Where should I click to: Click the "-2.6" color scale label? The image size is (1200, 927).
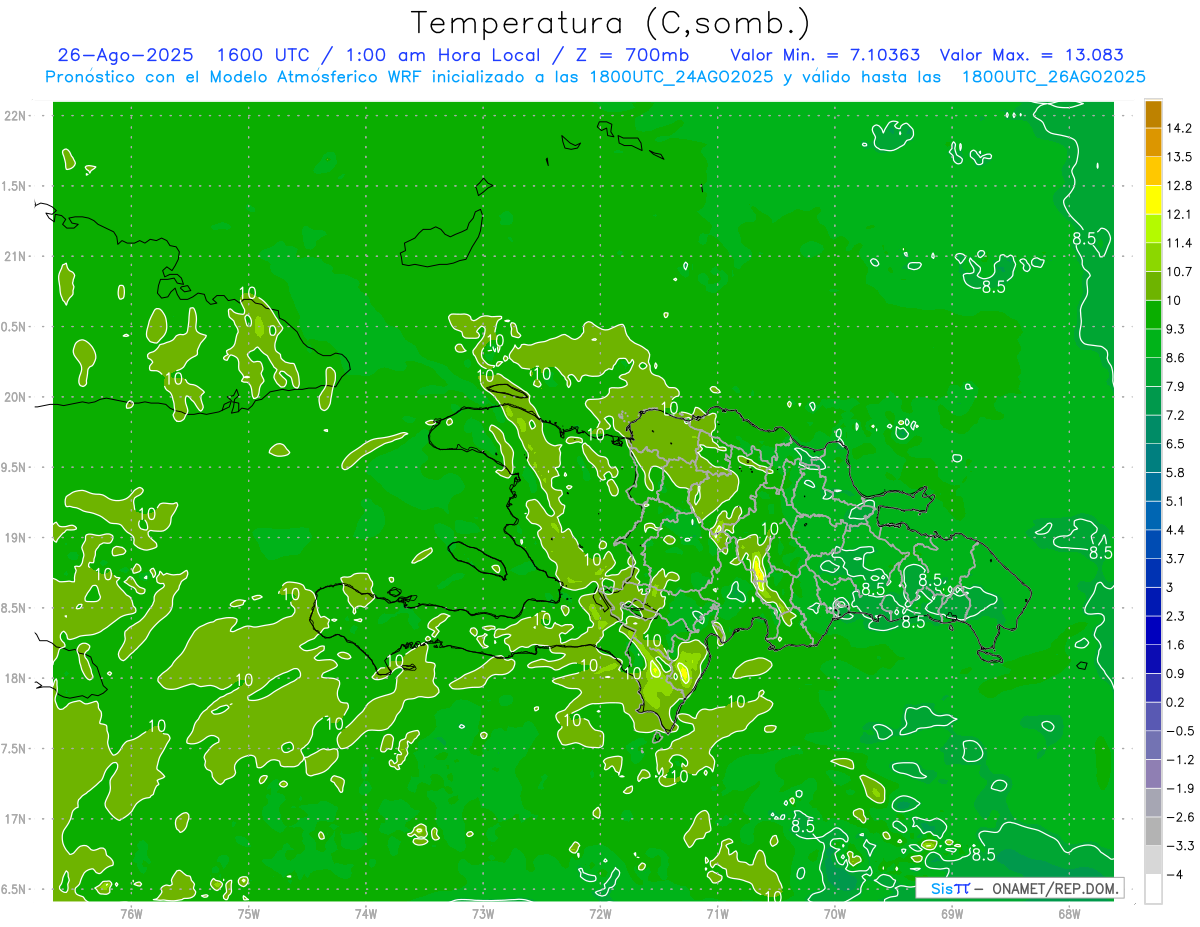(x=1180, y=817)
